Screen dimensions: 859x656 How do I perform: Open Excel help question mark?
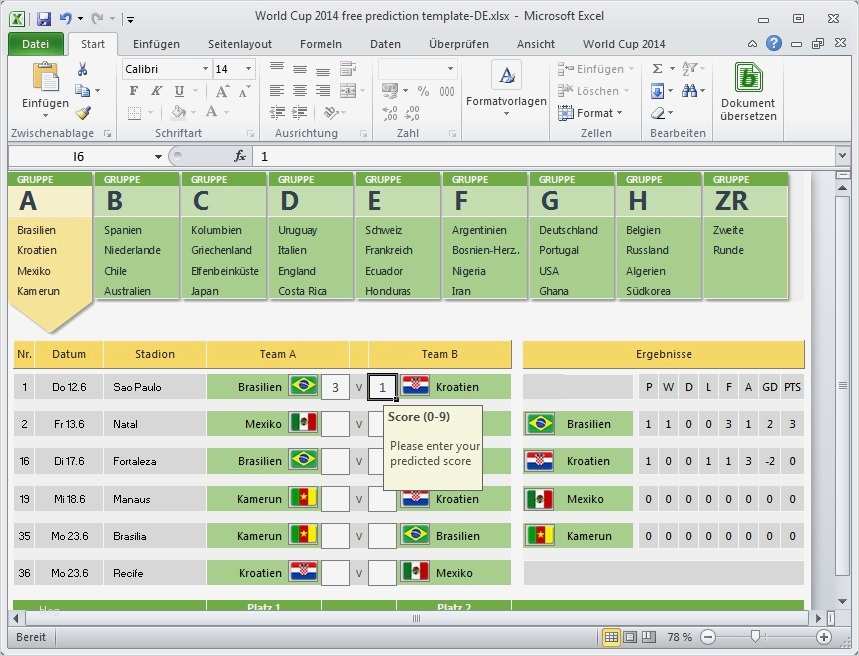774,43
